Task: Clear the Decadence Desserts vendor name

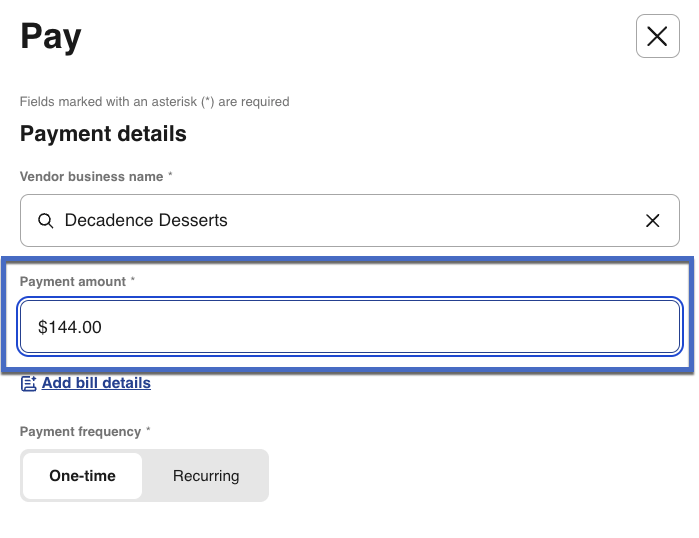Action: click(653, 221)
